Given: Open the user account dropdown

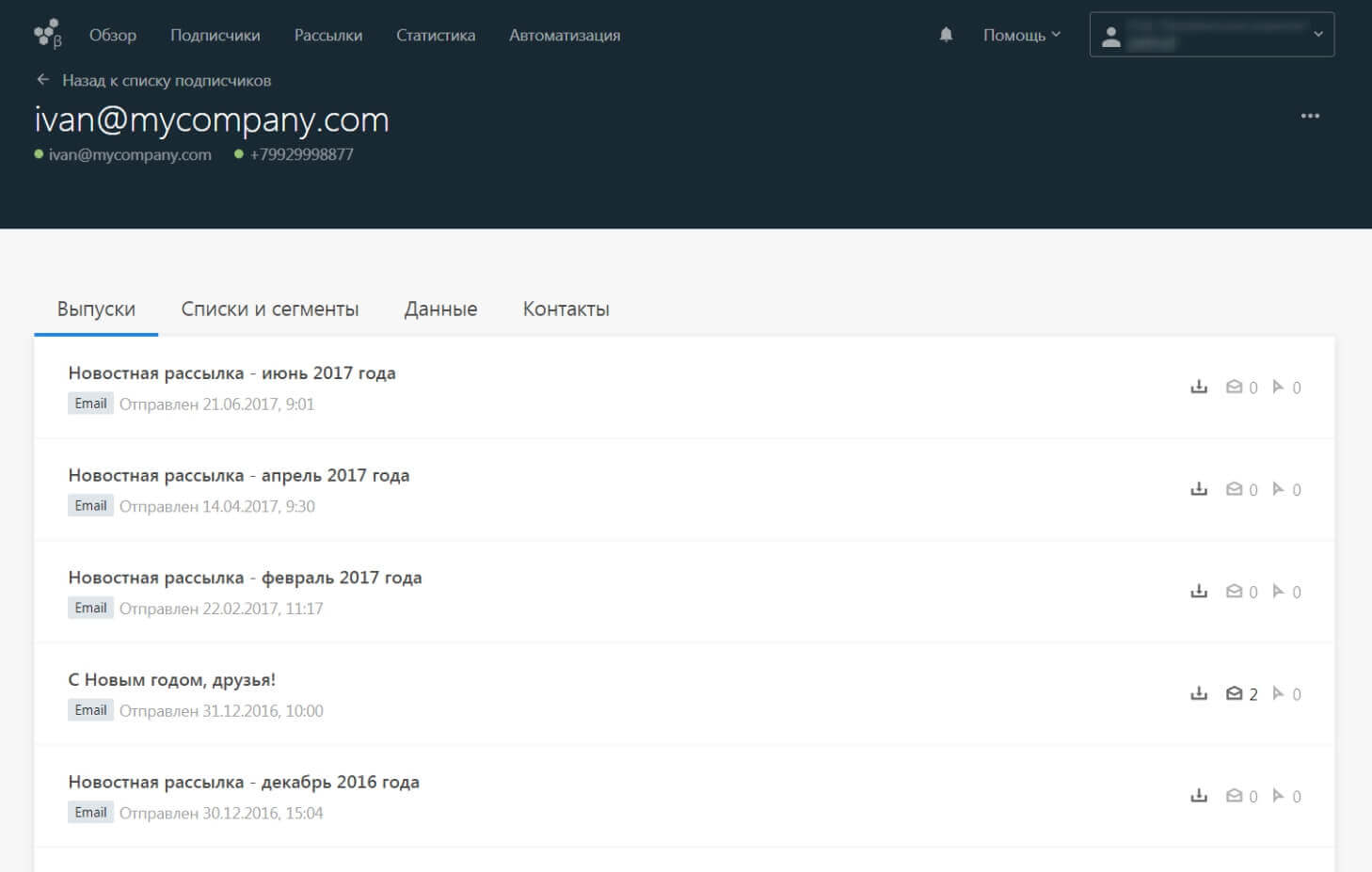Looking at the screenshot, I should [x=1211, y=35].
